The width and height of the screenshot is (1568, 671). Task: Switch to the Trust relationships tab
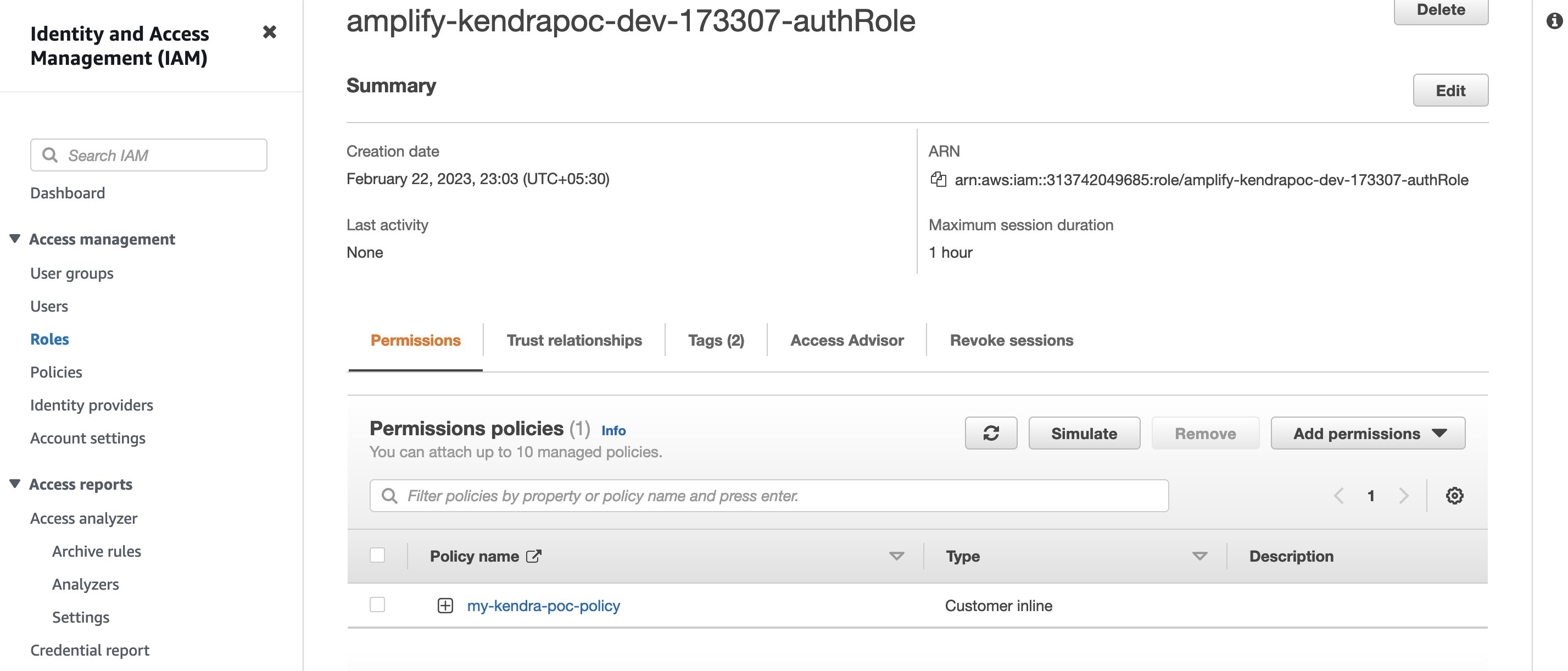point(573,340)
